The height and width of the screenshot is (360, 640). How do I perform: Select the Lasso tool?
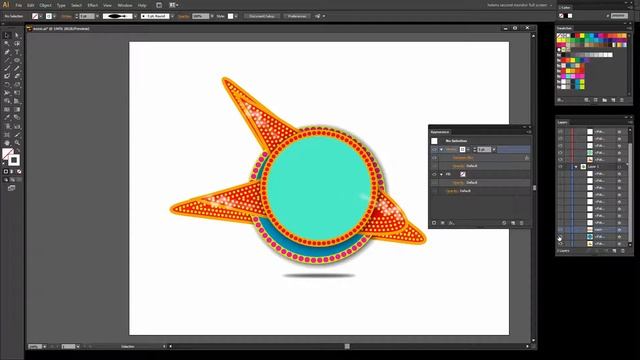pyautogui.click(x=17, y=44)
